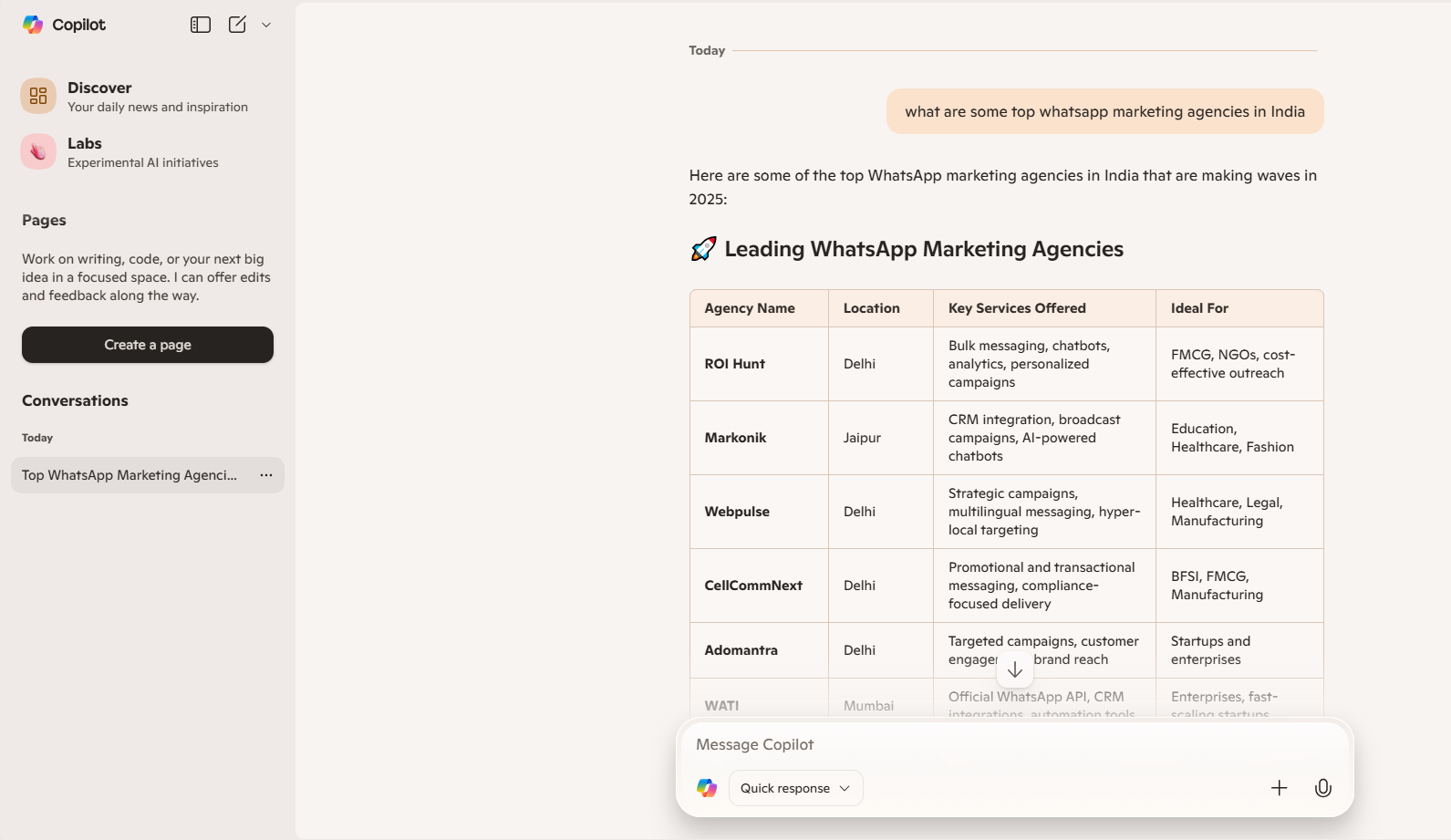This screenshot has height=840, width=1451.
Task: Click the Ideal For column header
Action: coord(1239,308)
